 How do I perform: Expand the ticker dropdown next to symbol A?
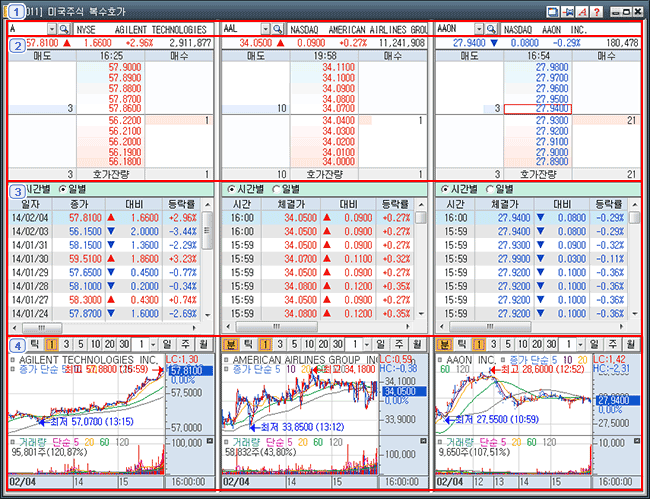tap(52, 29)
